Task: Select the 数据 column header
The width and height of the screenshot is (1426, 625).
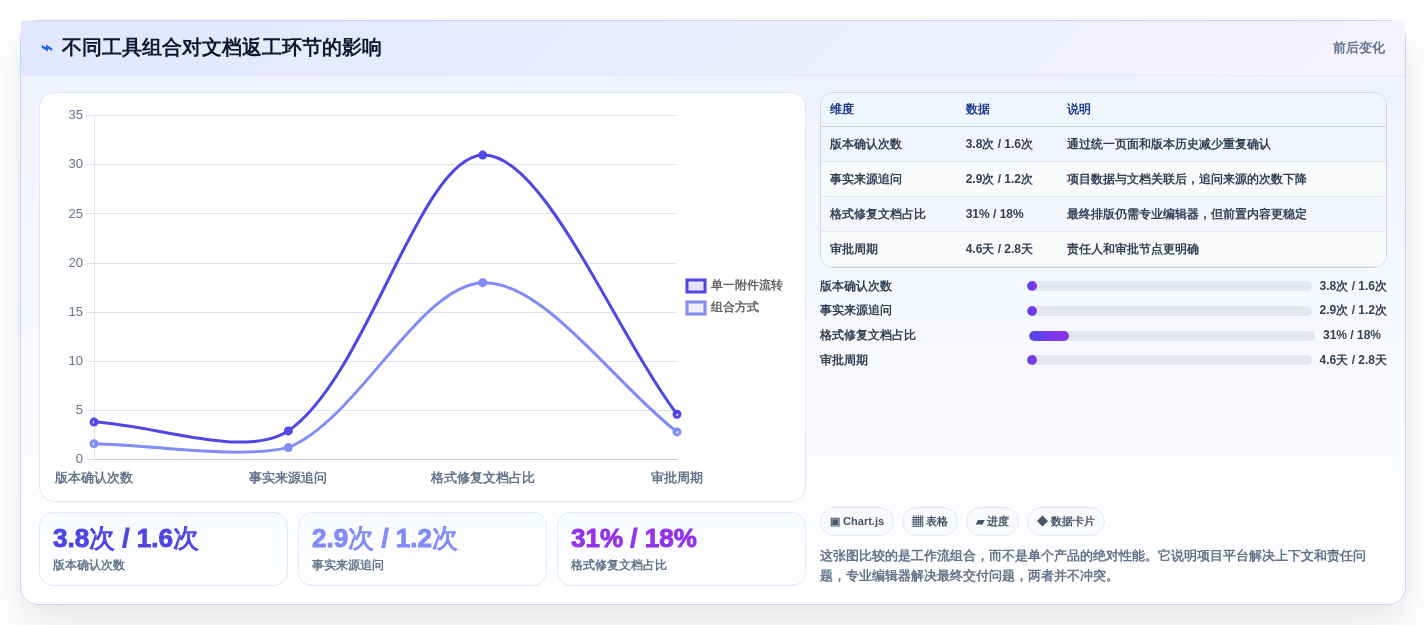Action: point(978,110)
